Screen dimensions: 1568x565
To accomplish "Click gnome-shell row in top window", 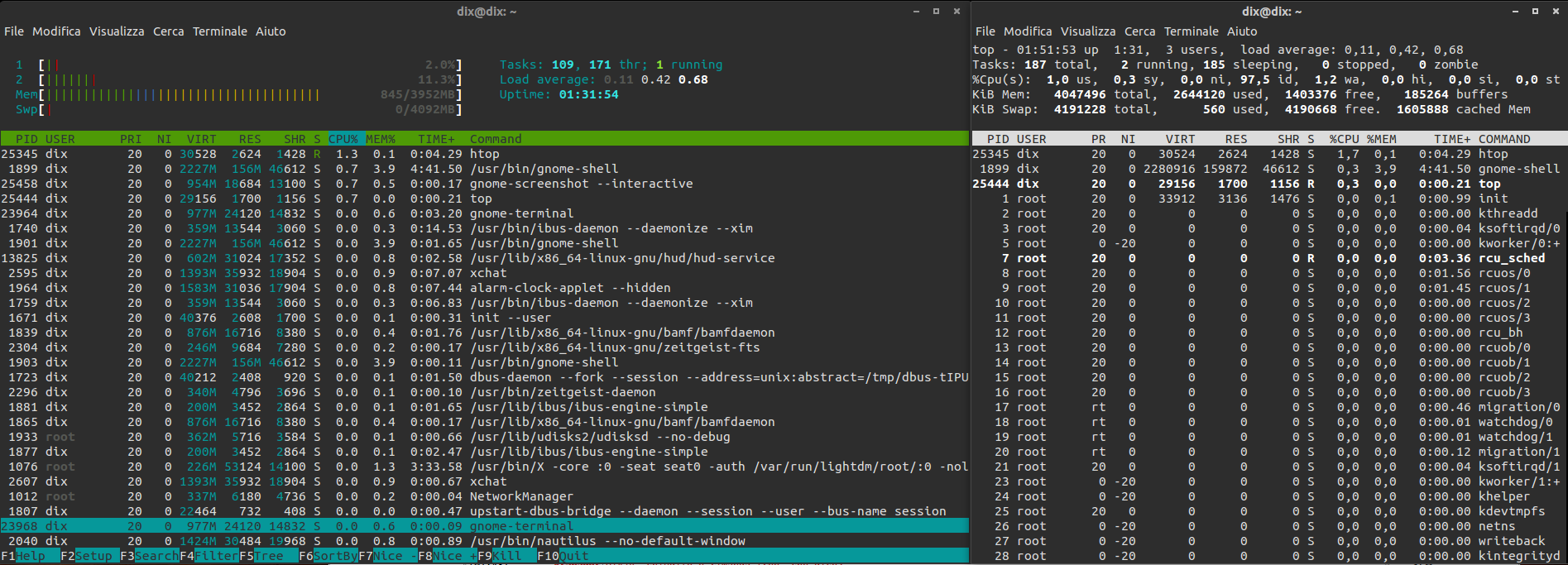I will pos(1269,169).
